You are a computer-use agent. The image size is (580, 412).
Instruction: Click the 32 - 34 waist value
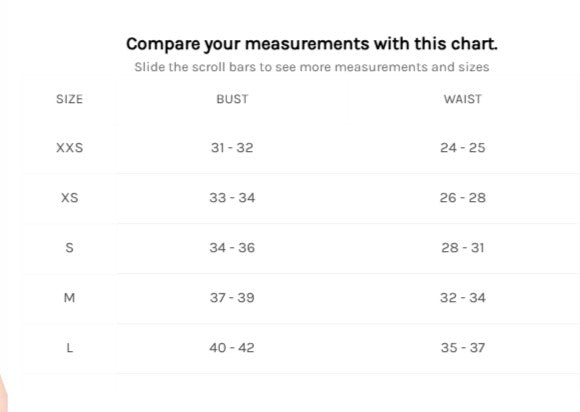(463, 297)
